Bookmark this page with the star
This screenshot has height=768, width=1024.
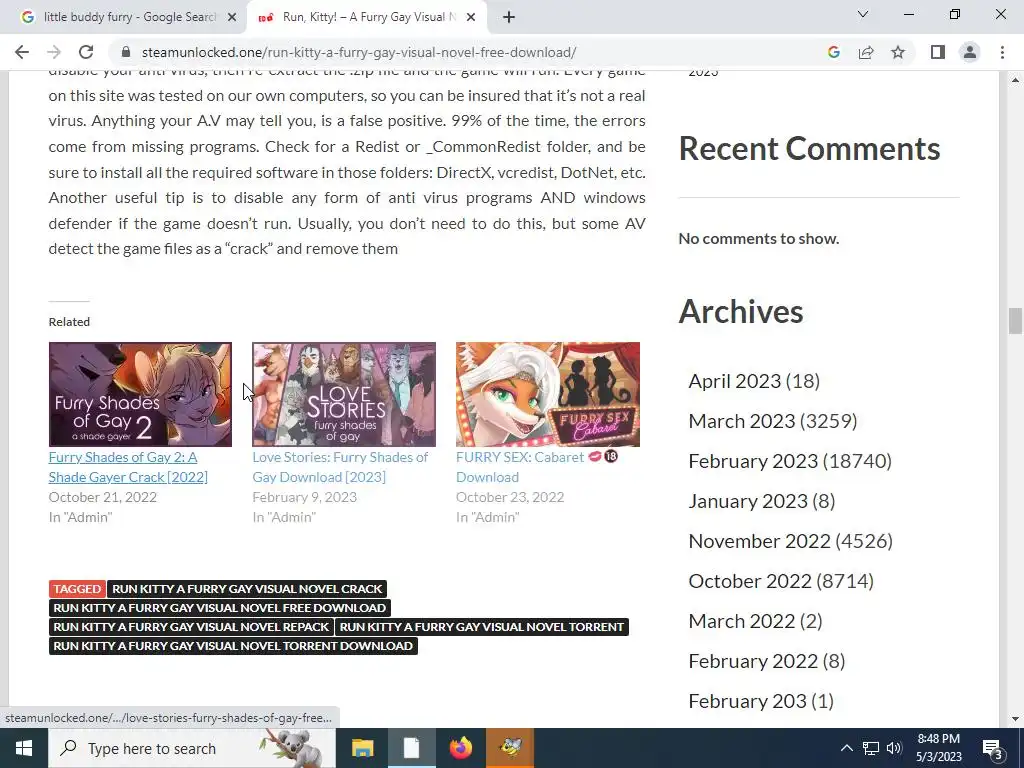898,52
